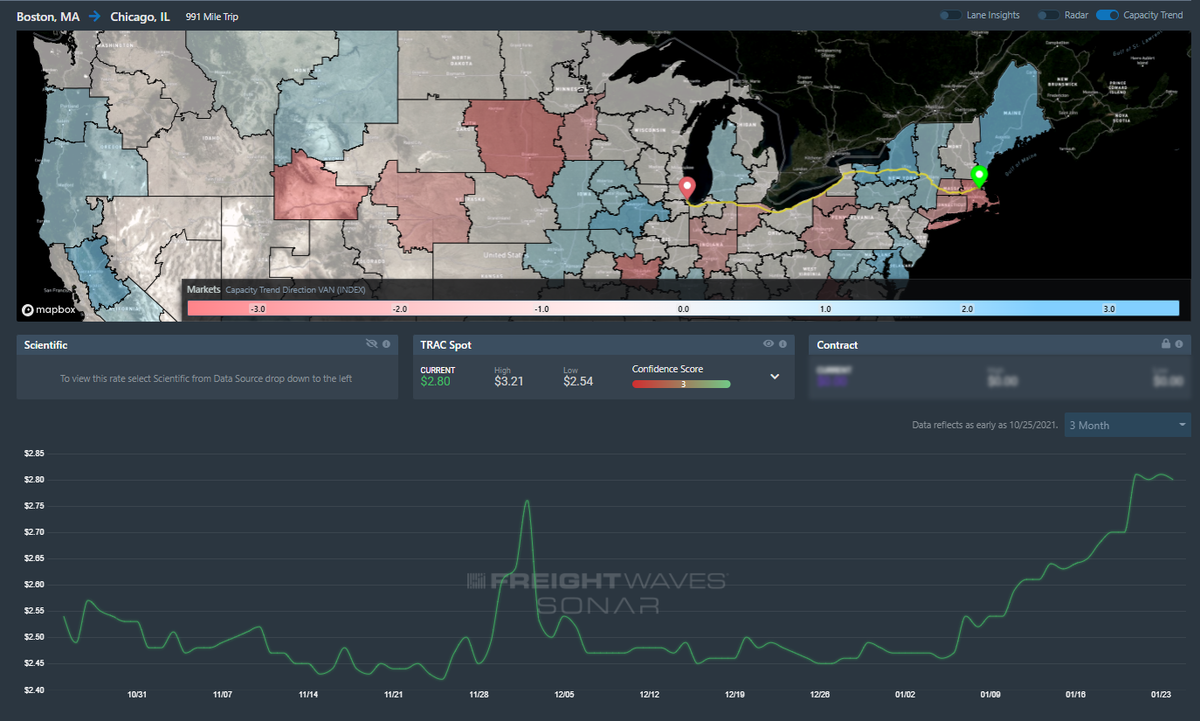Open the 3 Month time range dropdown
This screenshot has width=1200, height=721.
pyautogui.click(x=1128, y=425)
